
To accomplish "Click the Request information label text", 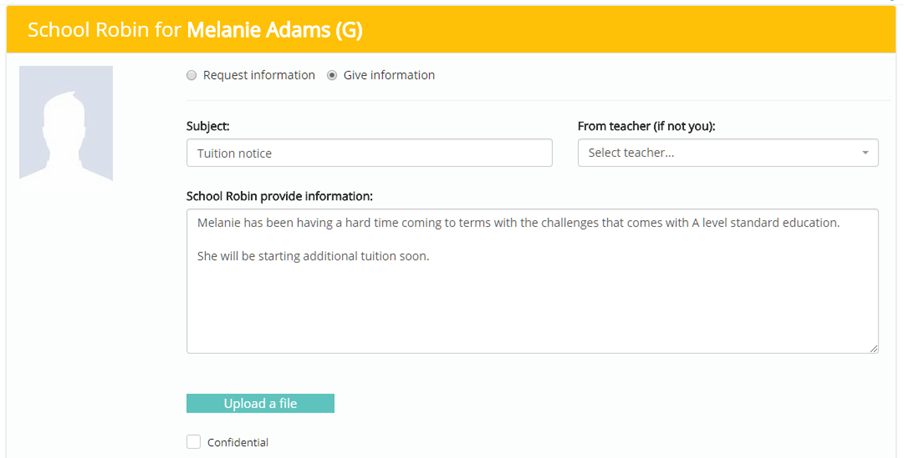I will (259, 75).
